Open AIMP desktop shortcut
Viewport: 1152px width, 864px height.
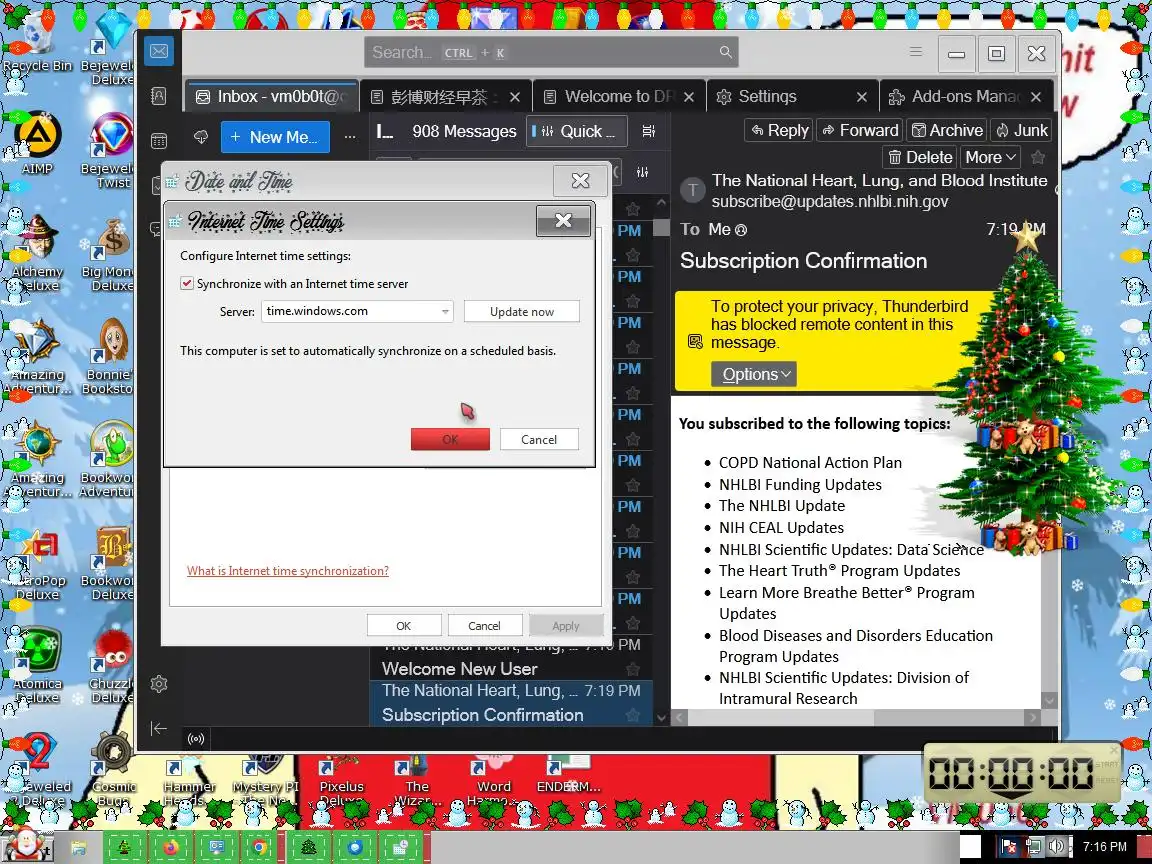pyautogui.click(x=37, y=143)
